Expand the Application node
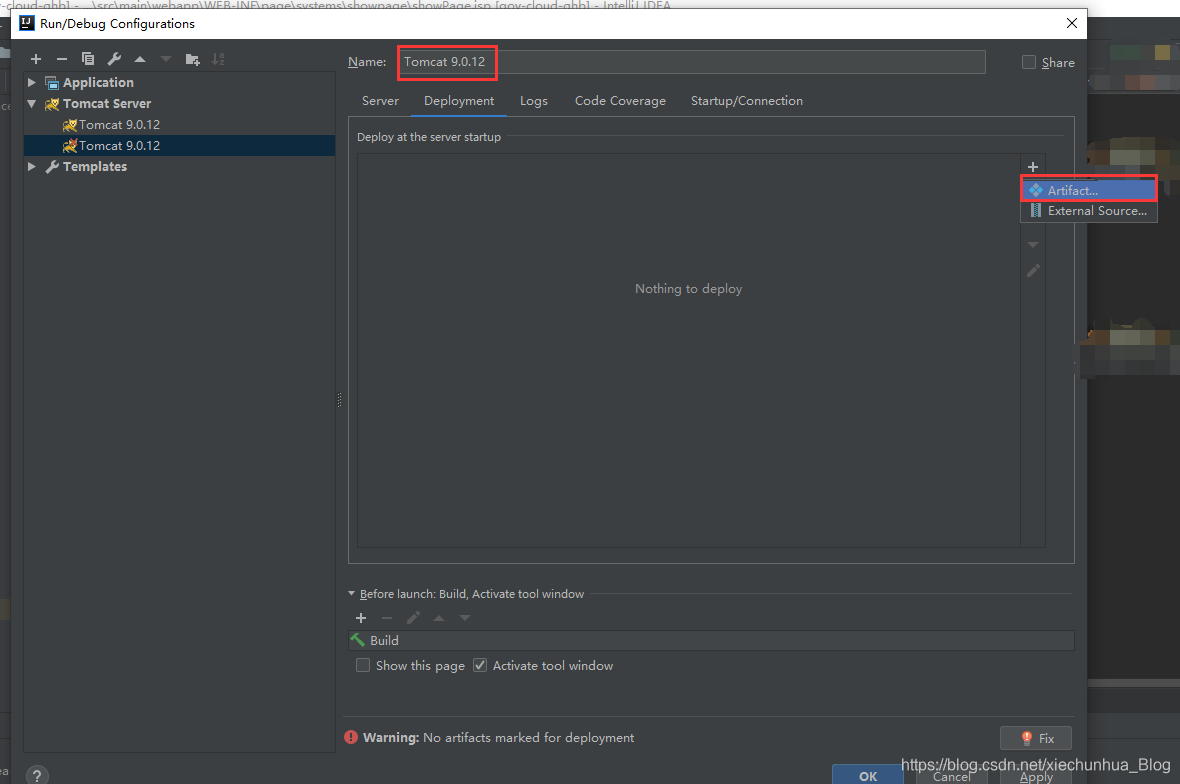Image resolution: width=1180 pixels, height=784 pixels. (32, 82)
